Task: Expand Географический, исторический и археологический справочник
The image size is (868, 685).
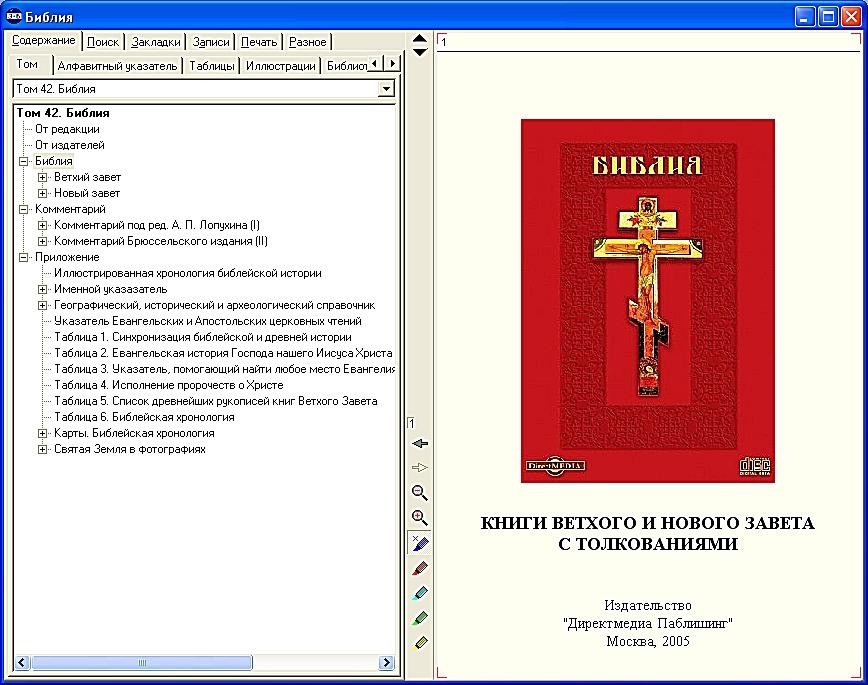Action: [43, 305]
